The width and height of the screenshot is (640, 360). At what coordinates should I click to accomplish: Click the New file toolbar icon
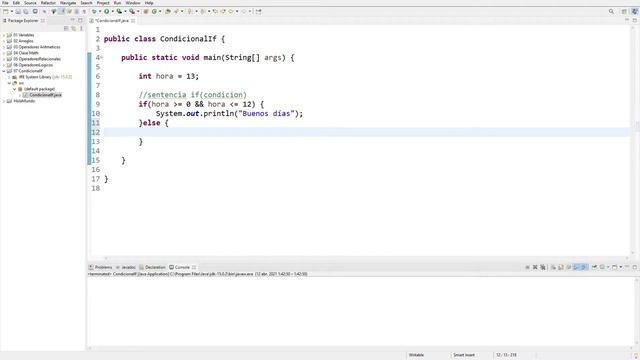[x=6, y=11]
